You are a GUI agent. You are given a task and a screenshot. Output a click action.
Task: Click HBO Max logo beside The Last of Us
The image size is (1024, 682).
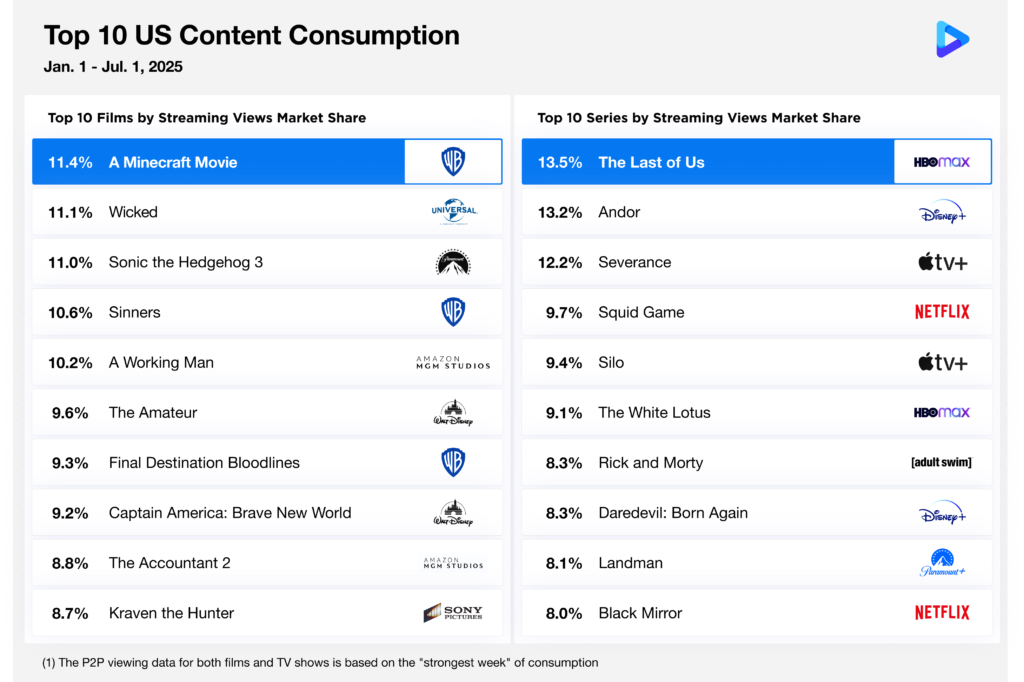pos(942,162)
